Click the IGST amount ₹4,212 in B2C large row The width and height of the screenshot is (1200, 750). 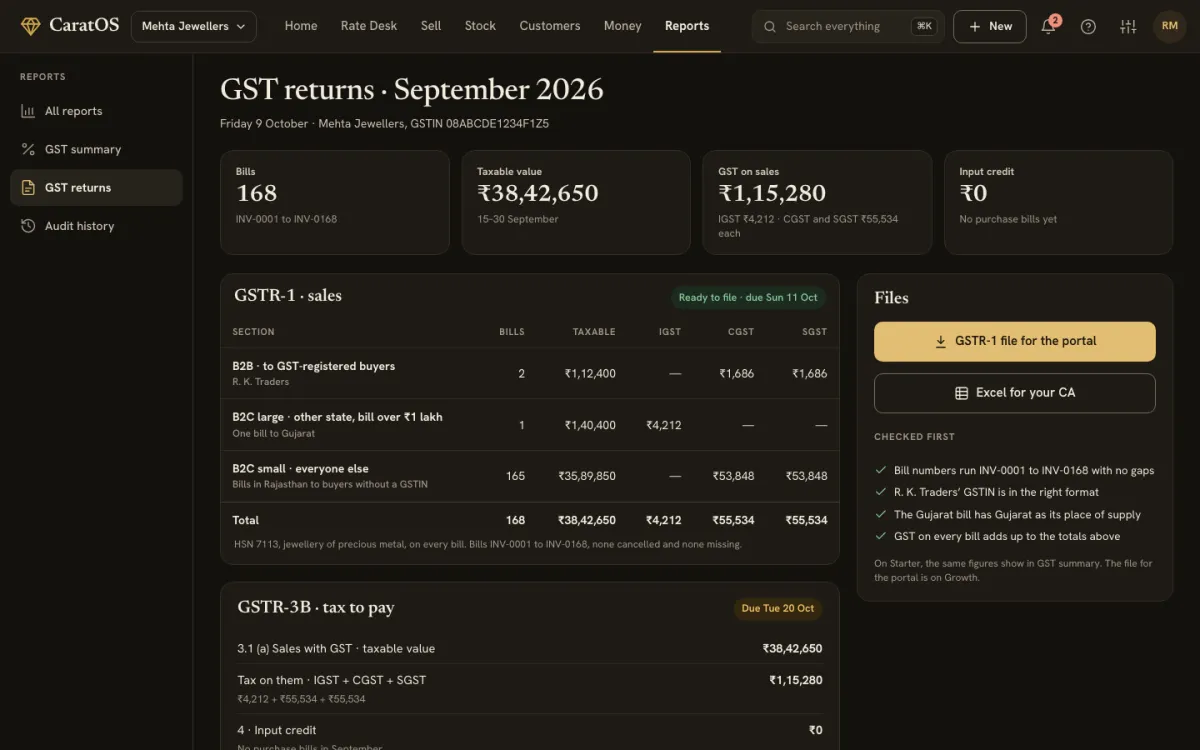(x=664, y=425)
